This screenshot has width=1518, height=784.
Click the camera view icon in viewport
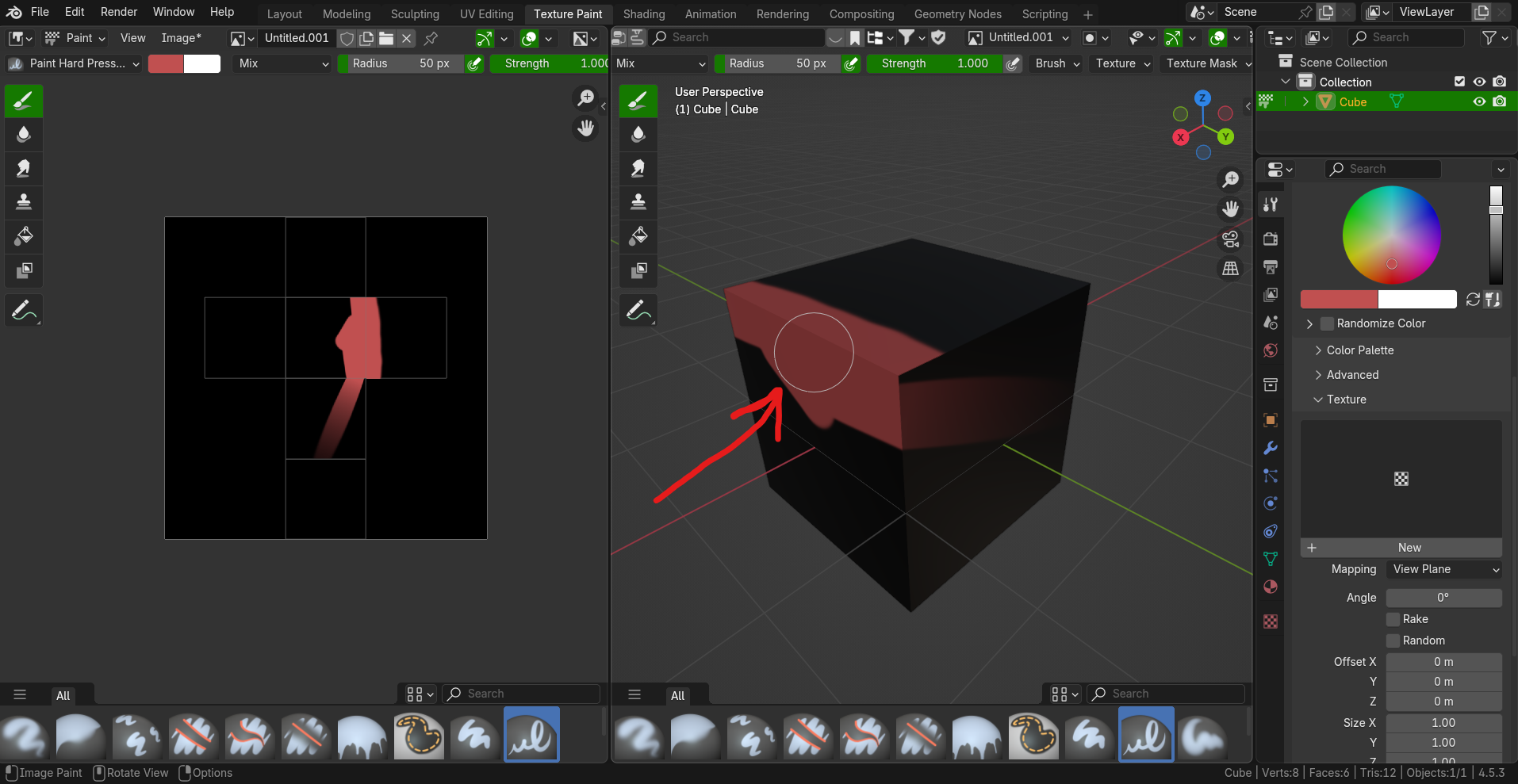(1230, 239)
